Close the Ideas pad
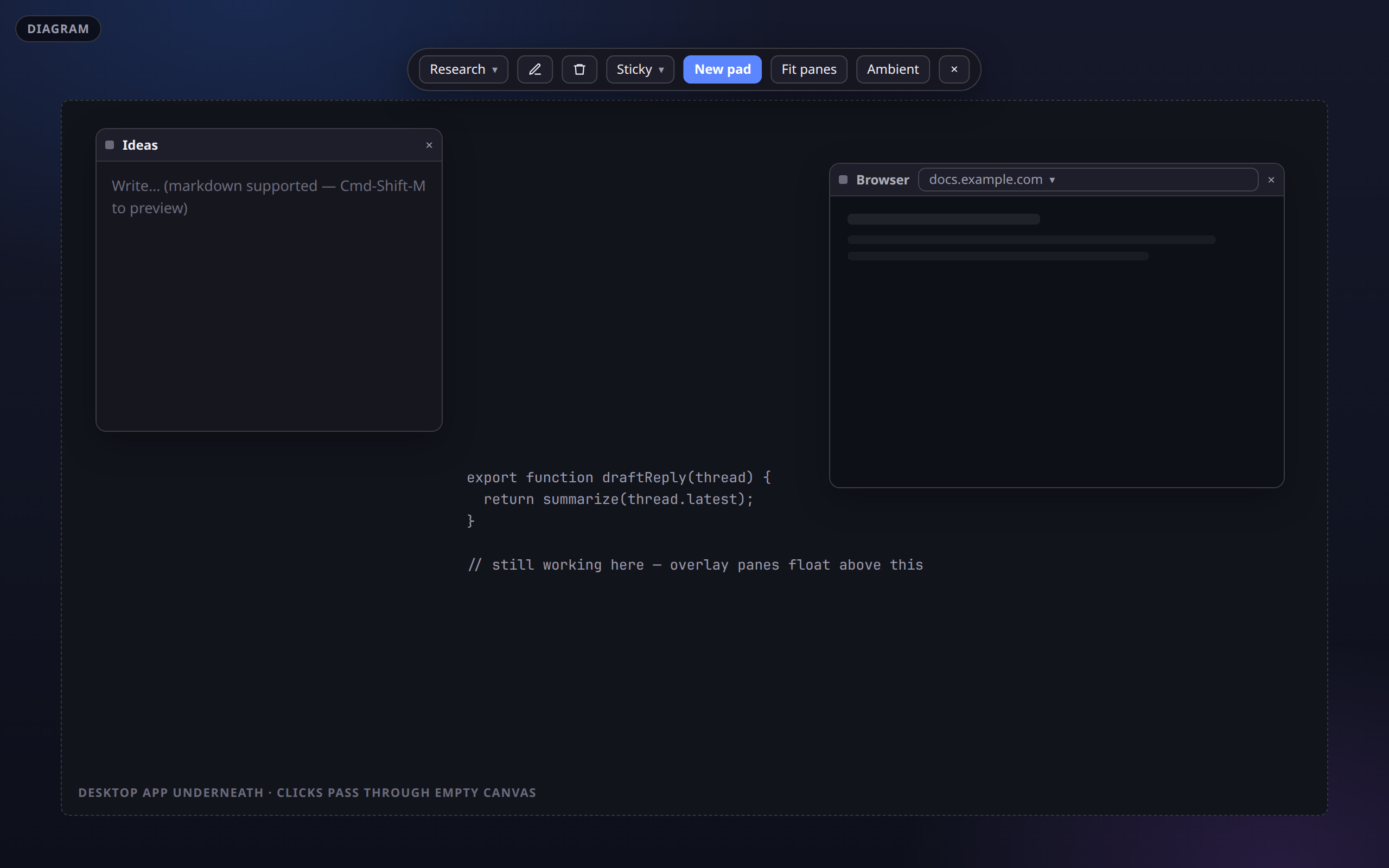Screen dimensions: 1389x868 429,145
